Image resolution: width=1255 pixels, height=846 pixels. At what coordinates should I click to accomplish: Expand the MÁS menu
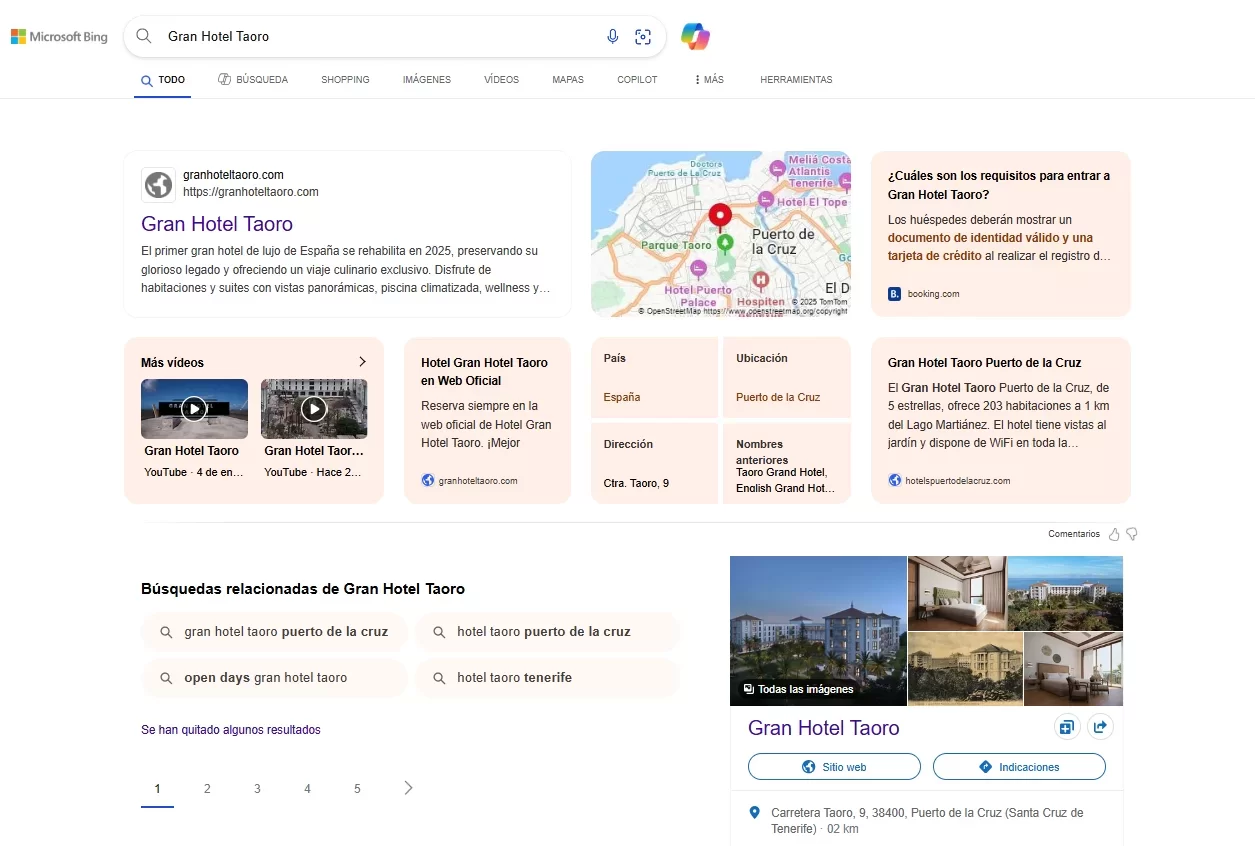(x=709, y=80)
